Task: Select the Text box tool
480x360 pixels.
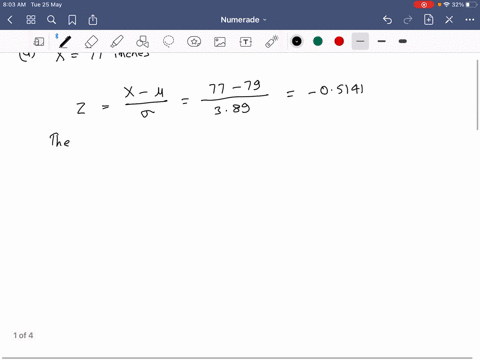Action: pos(246,42)
